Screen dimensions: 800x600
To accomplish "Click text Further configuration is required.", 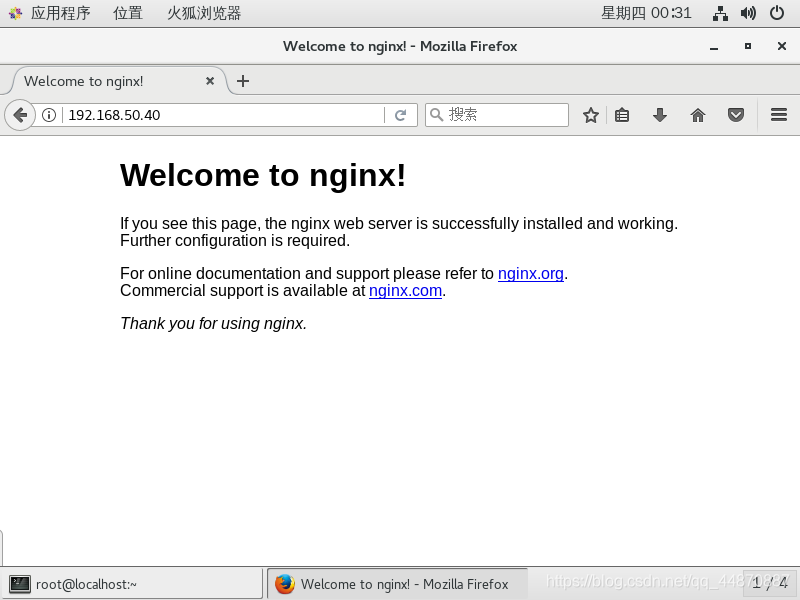I will 235,240.
